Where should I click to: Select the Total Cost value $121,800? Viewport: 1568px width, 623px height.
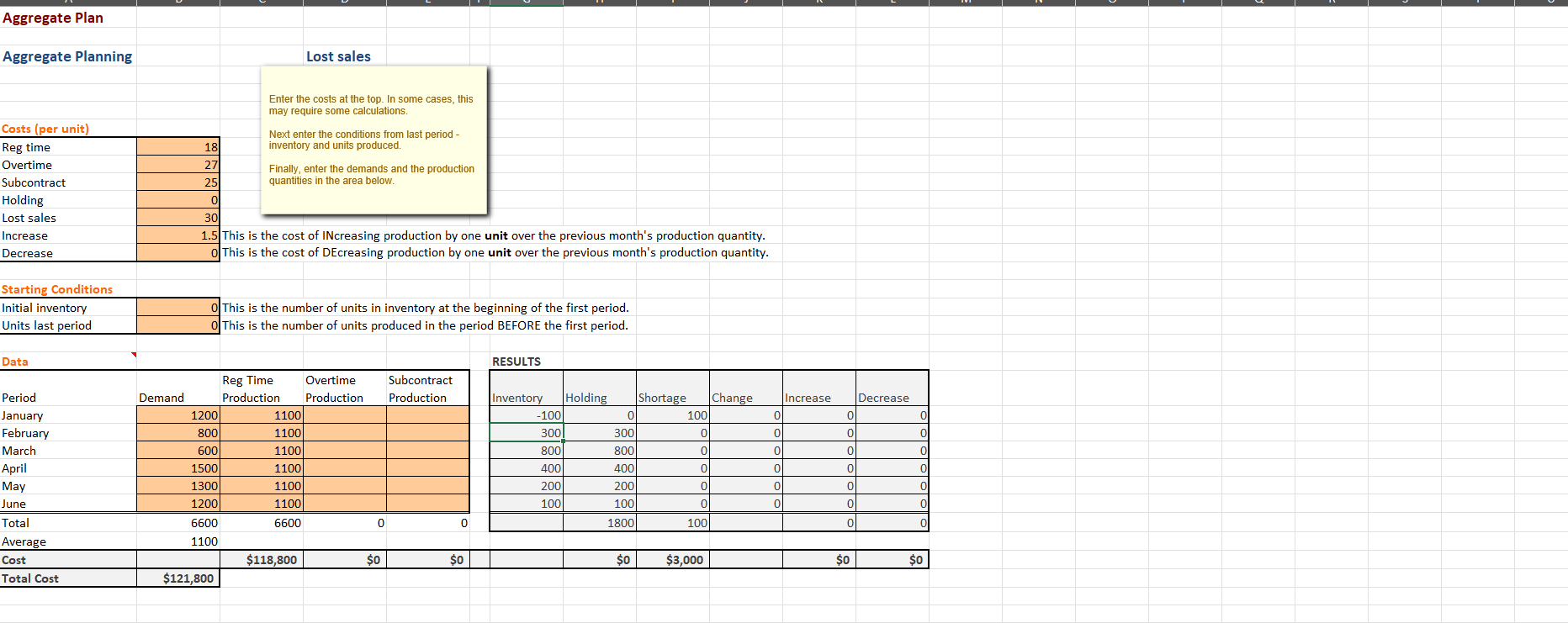pyautogui.click(x=178, y=578)
